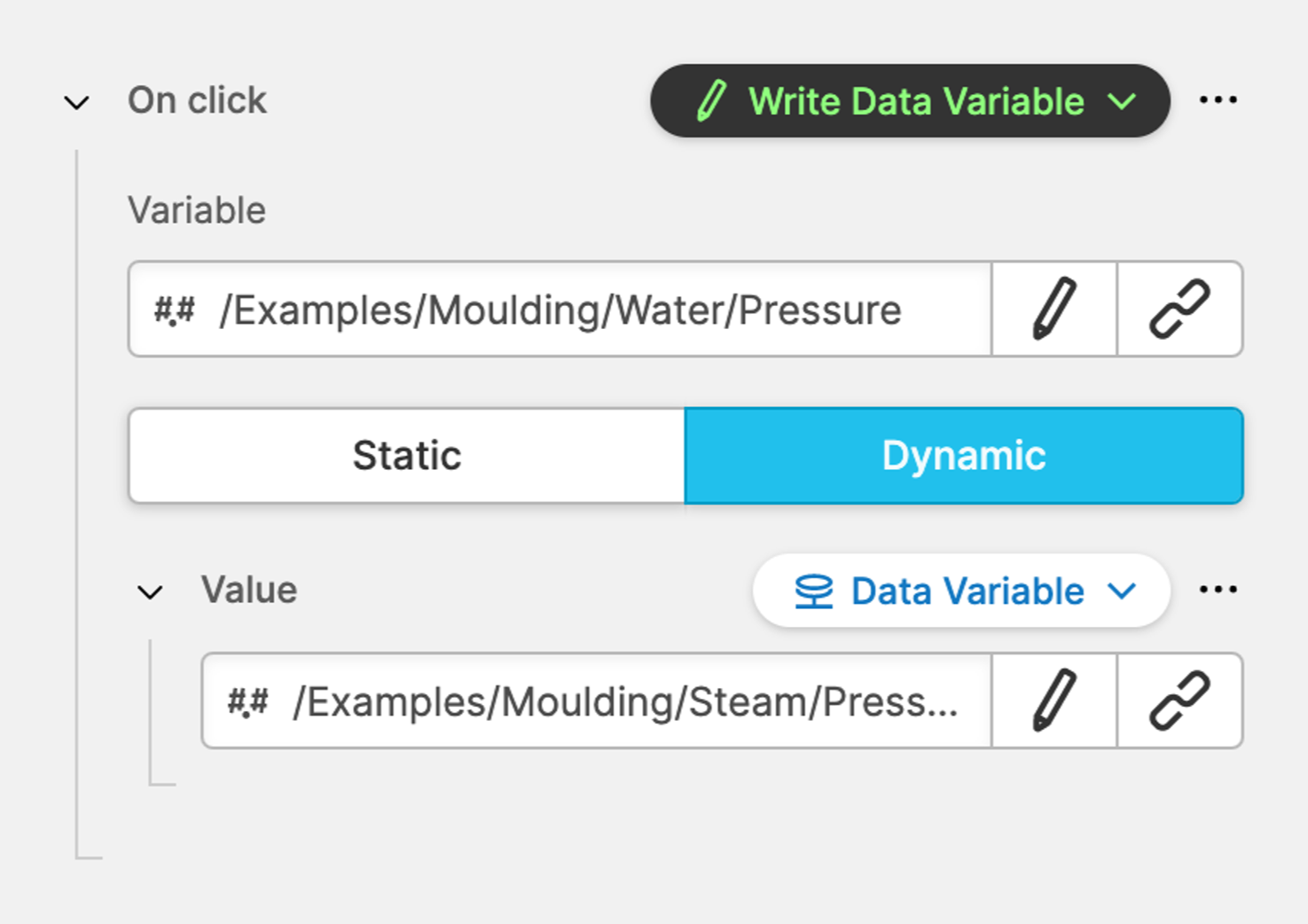The height and width of the screenshot is (924, 1308).
Task: Click the Water/Pressure variable path field
Action: [560, 310]
